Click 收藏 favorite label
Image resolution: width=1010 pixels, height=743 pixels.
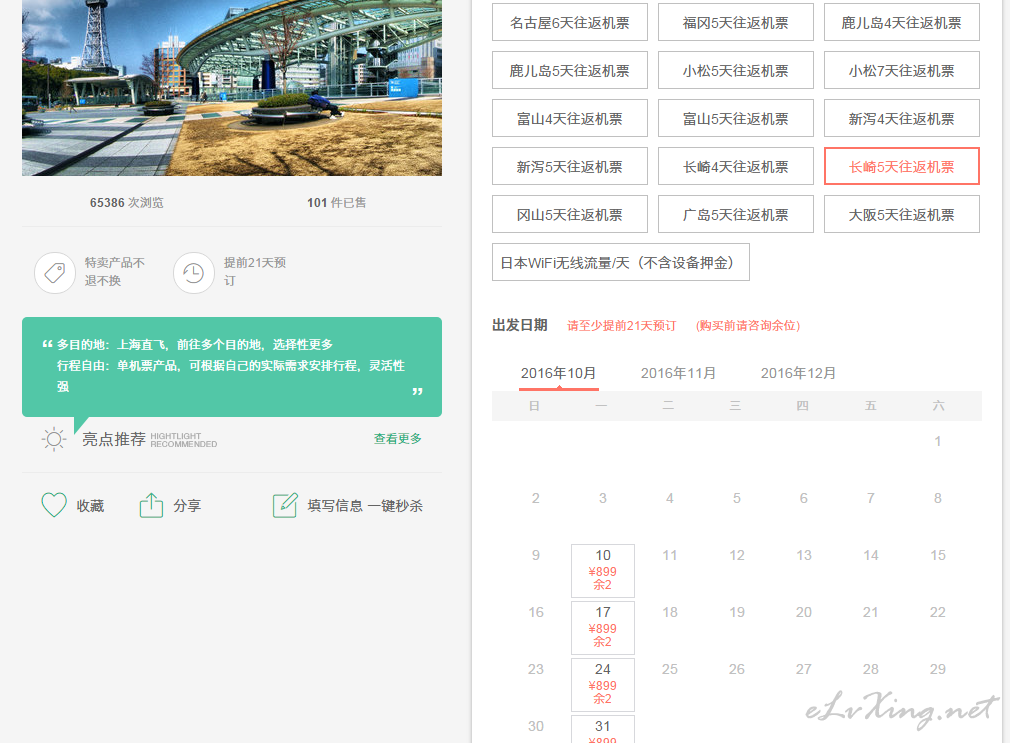(x=90, y=506)
